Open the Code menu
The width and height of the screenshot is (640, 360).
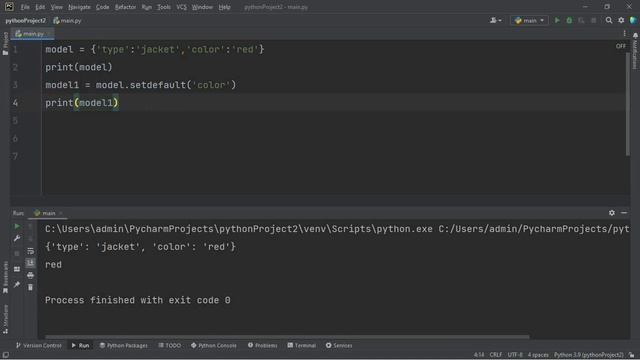coord(102,7)
